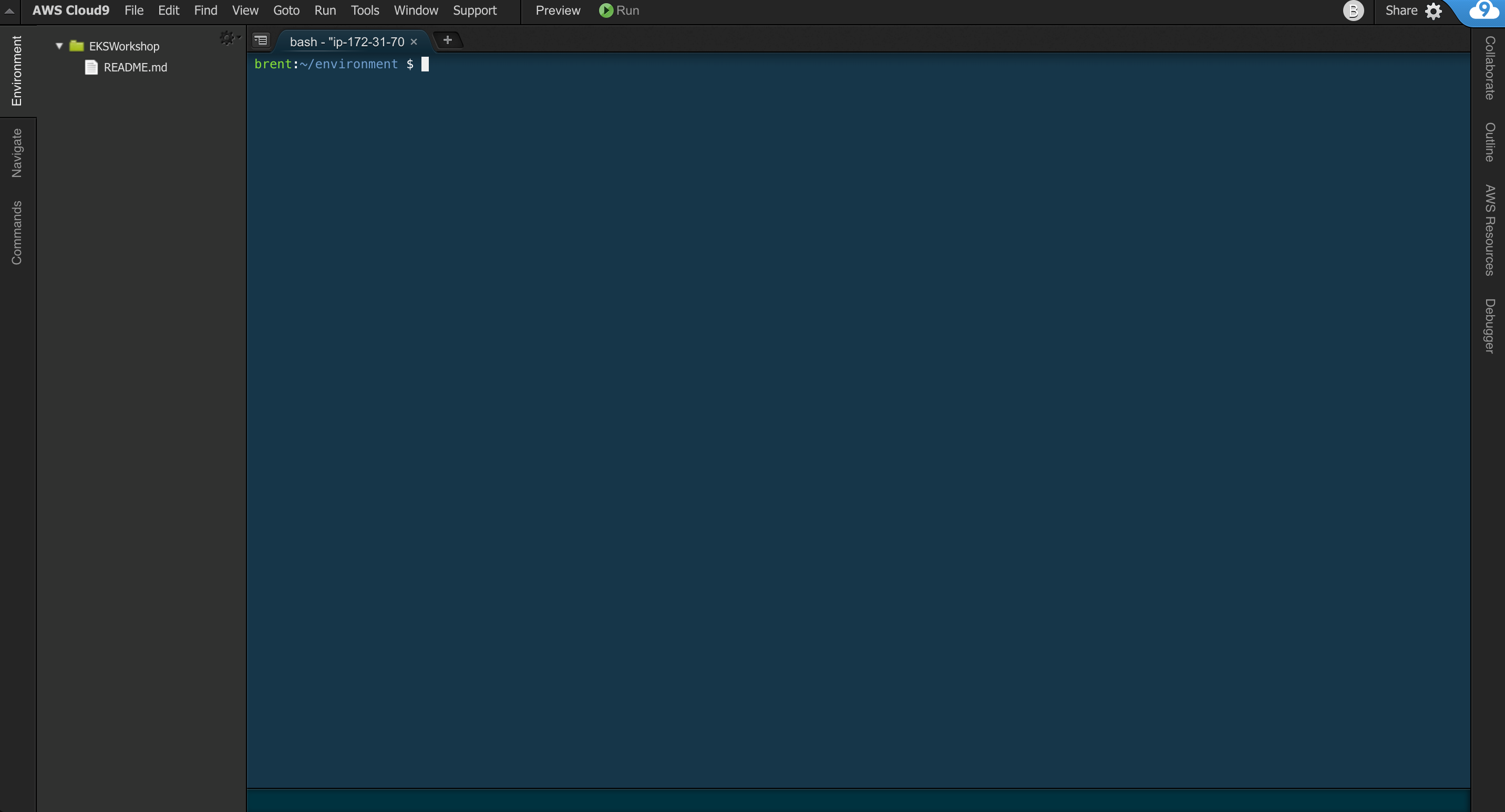Image resolution: width=1505 pixels, height=812 pixels.
Task: Toggle the Environment panel on the left
Action: pyautogui.click(x=17, y=70)
